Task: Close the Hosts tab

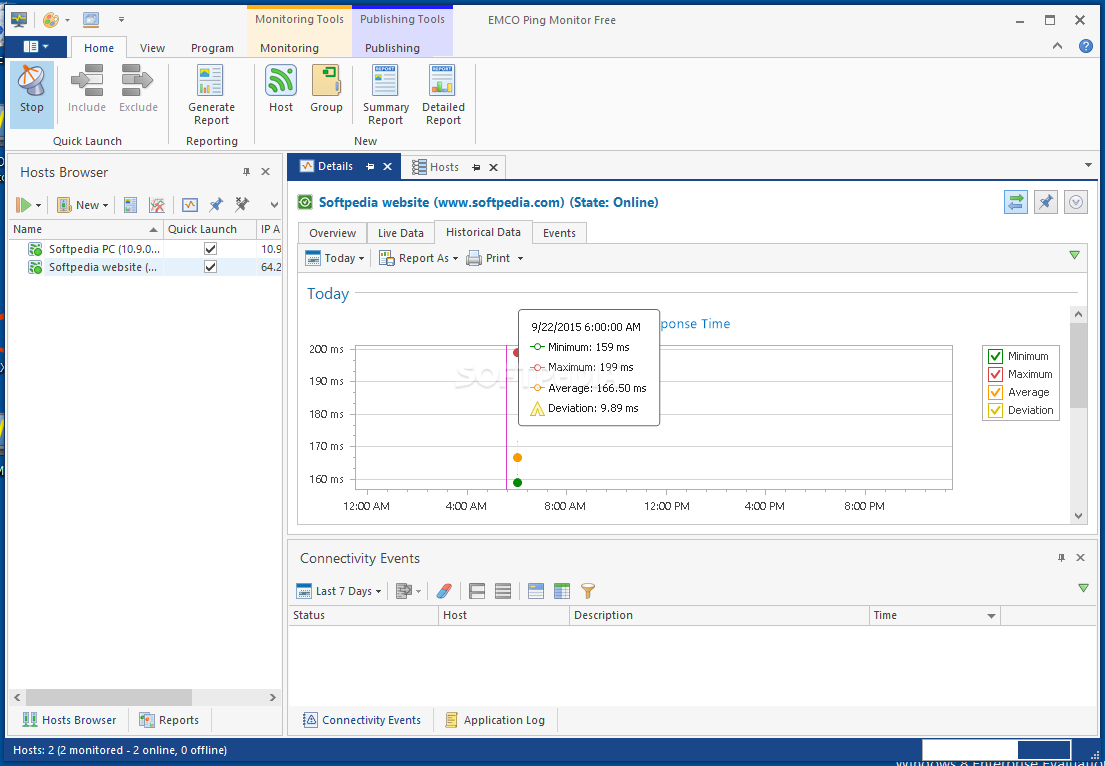Action: coord(493,167)
